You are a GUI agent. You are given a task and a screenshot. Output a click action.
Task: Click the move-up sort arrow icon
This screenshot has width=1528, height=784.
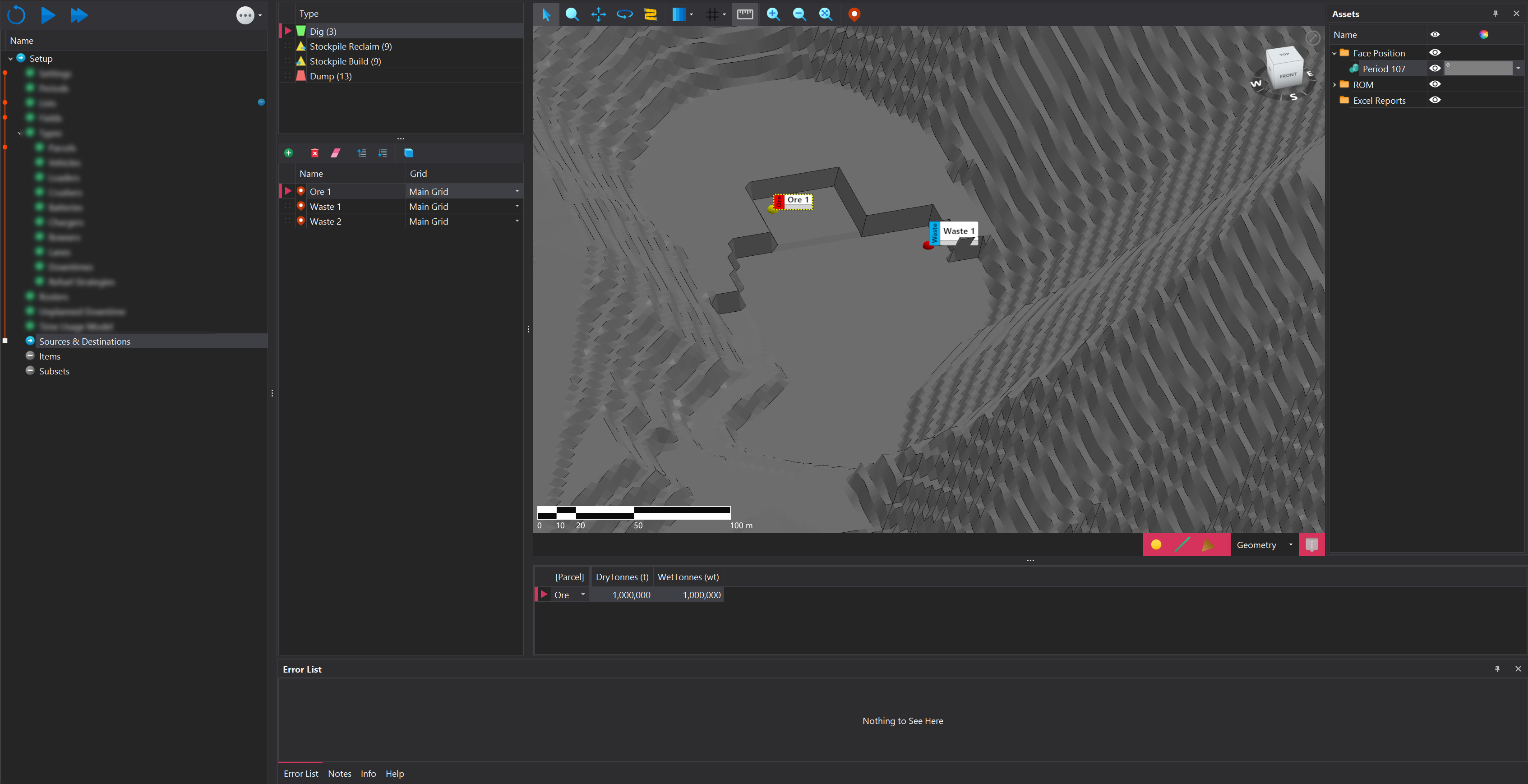(x=362, y=153)
